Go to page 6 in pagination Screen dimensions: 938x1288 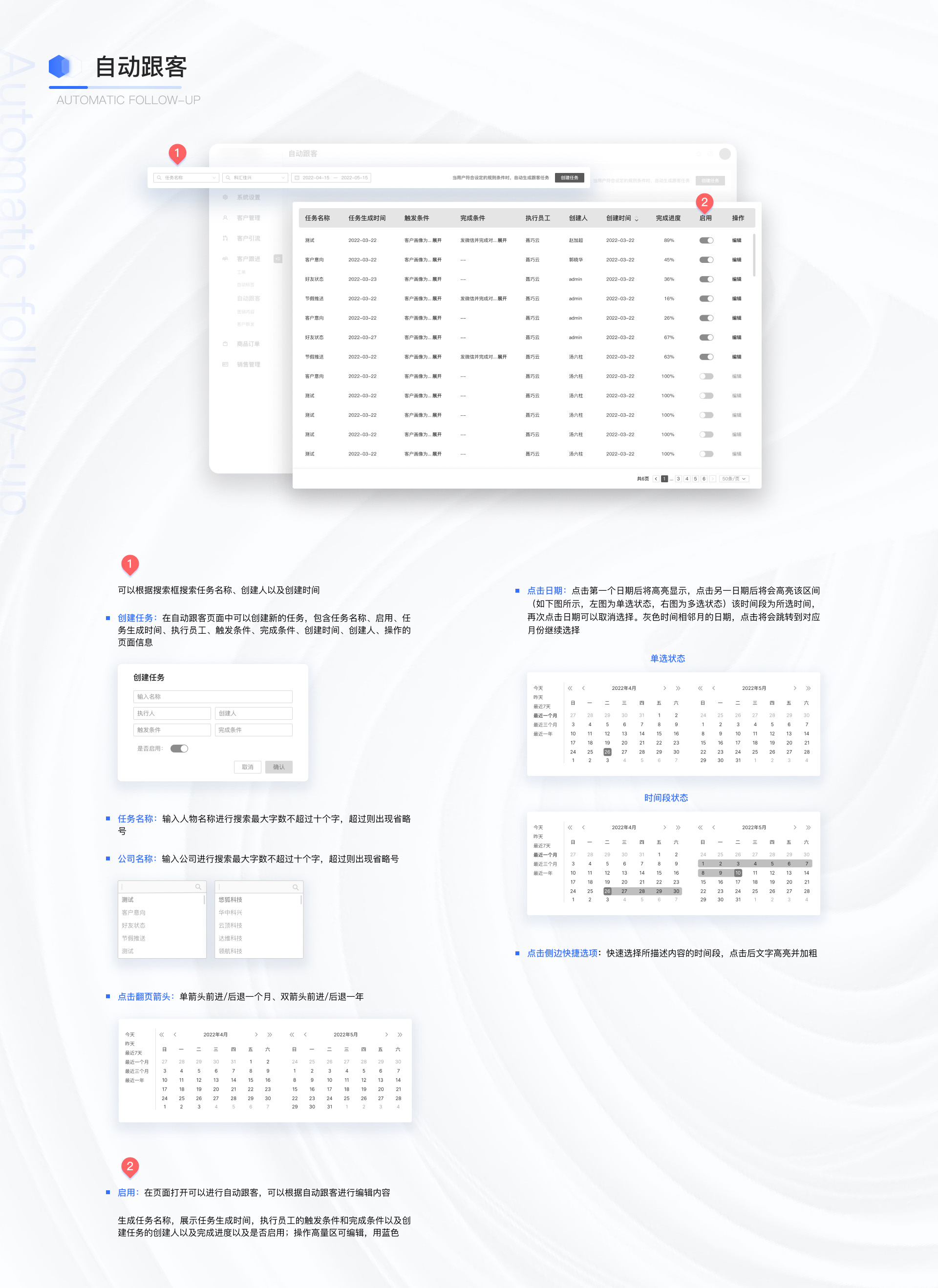(703, 479)
